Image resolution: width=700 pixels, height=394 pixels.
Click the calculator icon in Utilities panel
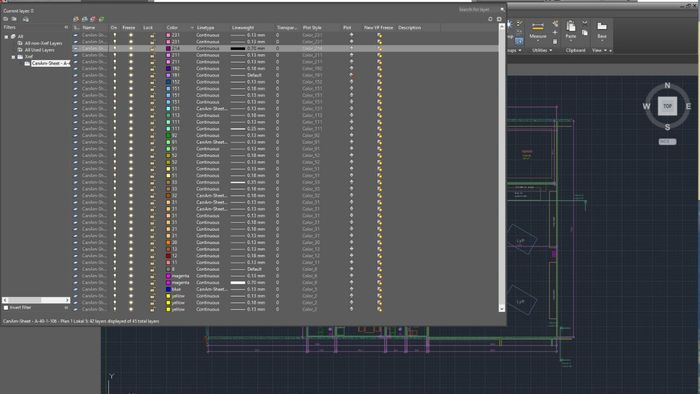[555, 41]
